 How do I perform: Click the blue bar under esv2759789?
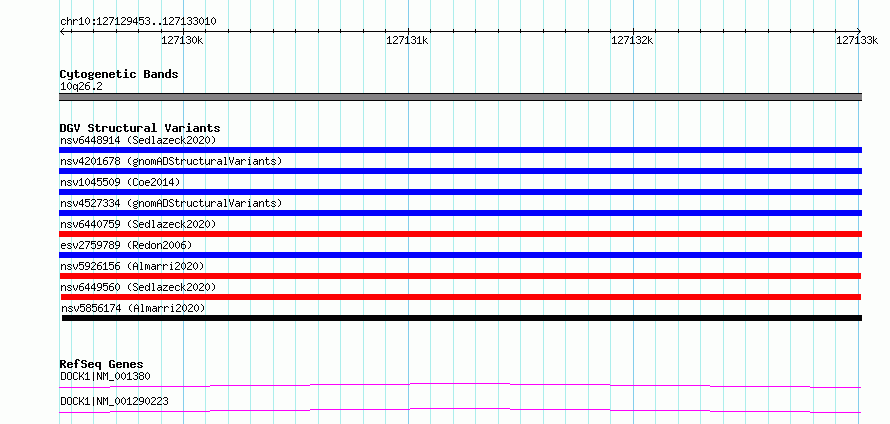[460, 255]
